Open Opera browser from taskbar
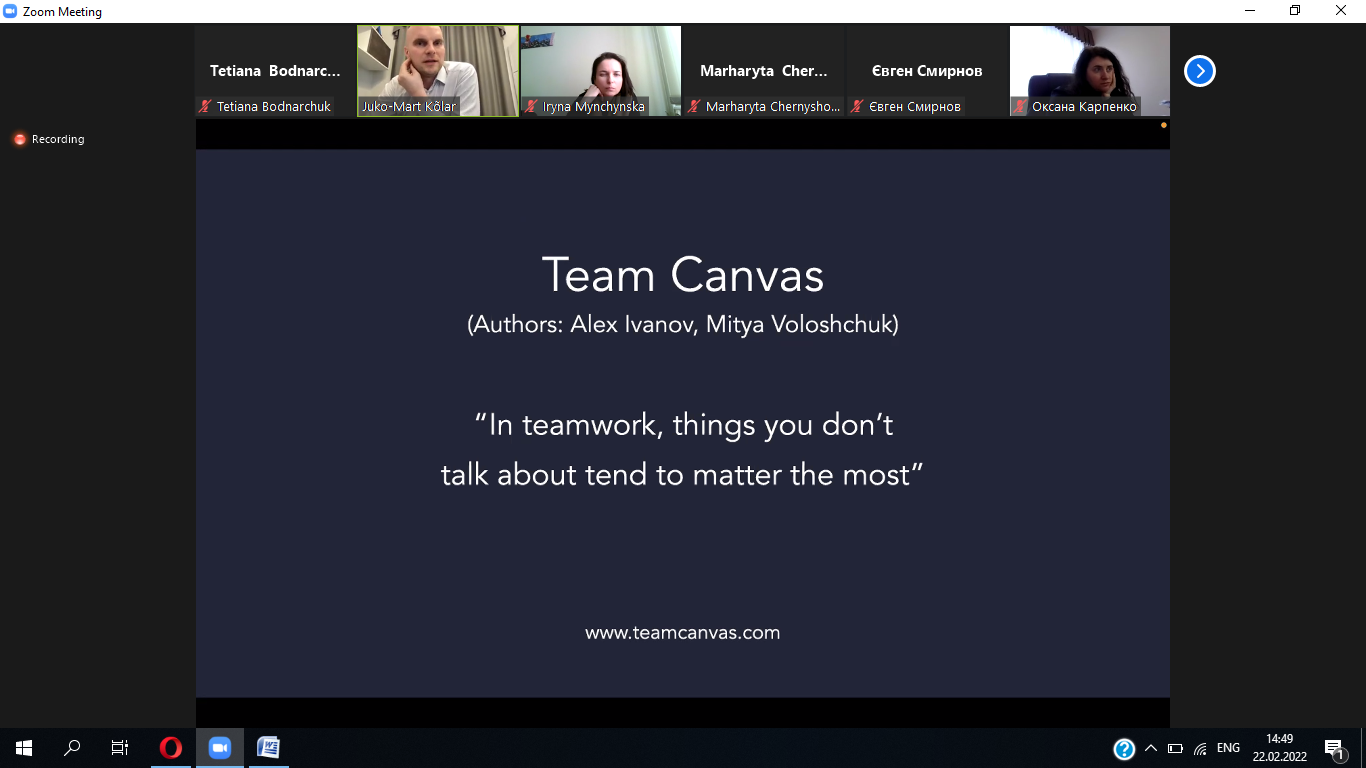This screenshot has width=1366, height=768. point(171,747)
